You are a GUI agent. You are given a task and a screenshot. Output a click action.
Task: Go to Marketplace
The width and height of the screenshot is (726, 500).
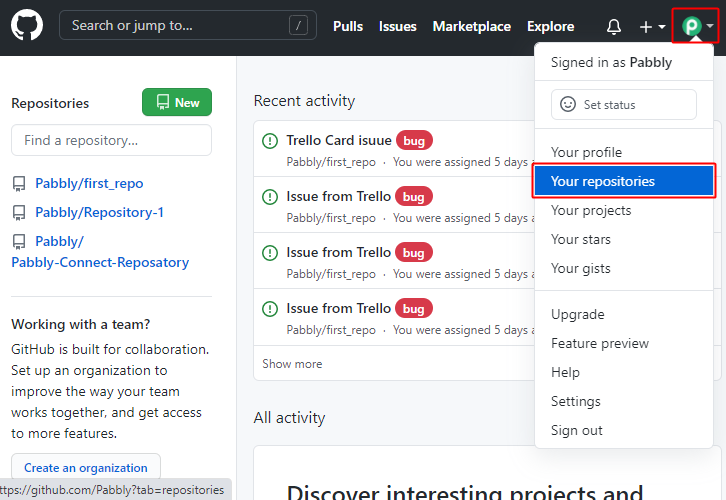471,26
